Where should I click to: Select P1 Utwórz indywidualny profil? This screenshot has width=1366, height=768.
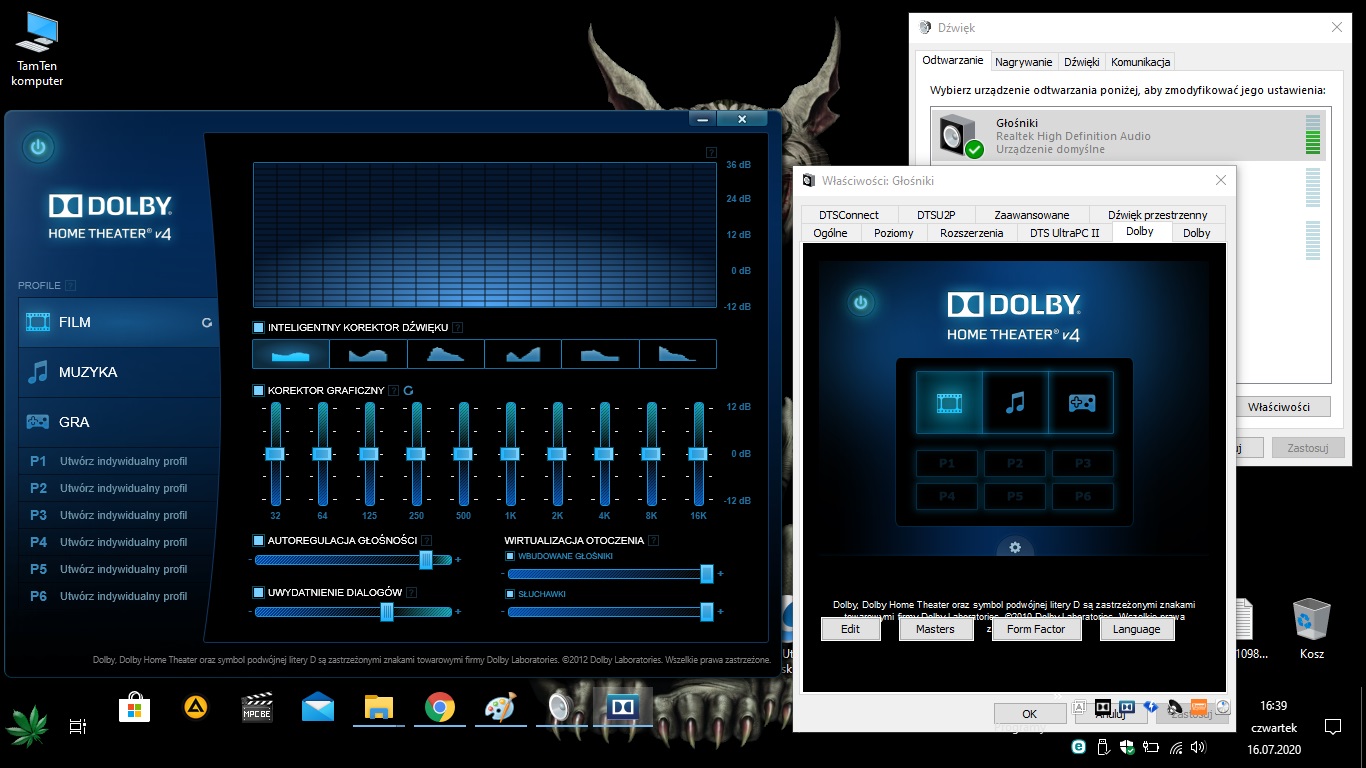pyautogui.click(x=119, y=461)
